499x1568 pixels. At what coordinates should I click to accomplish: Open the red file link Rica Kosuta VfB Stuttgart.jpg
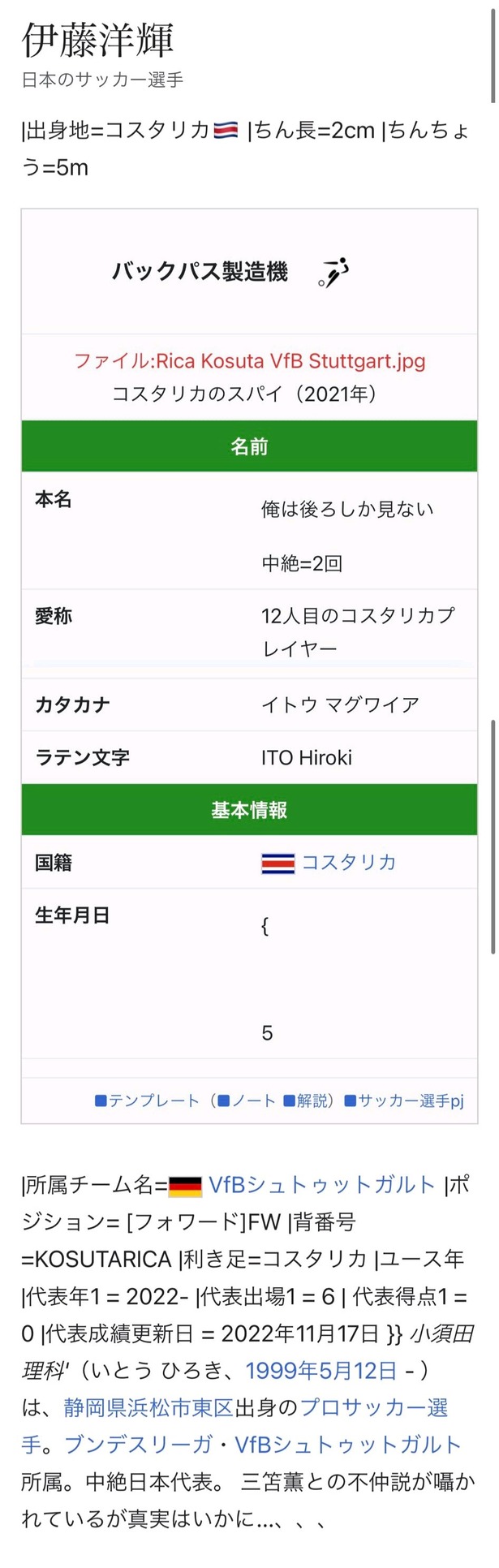coord(249,360)
